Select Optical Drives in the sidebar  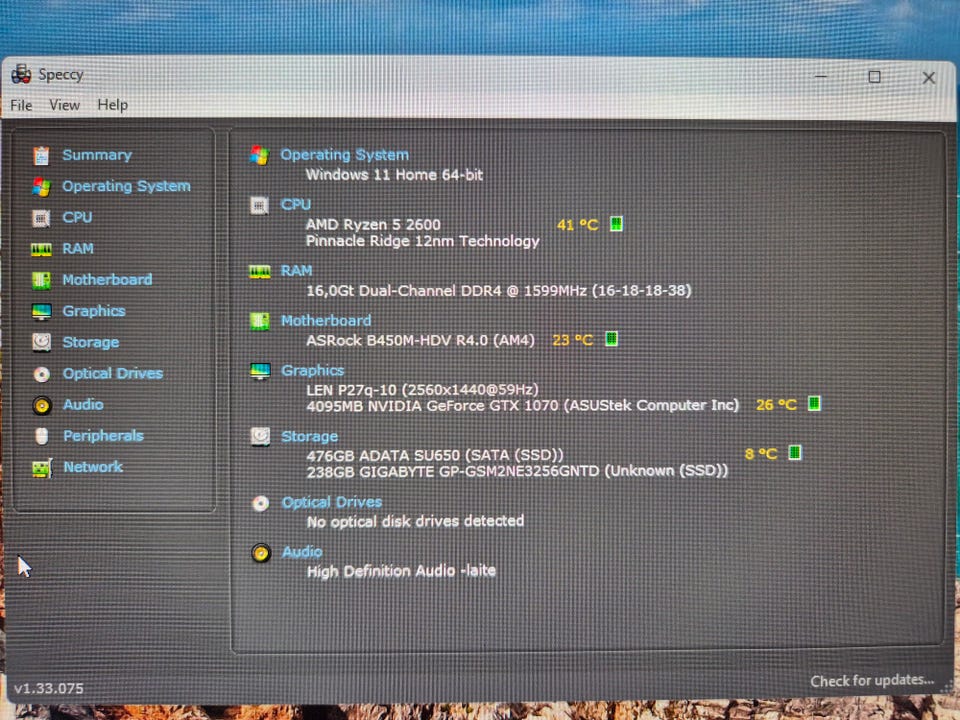(x=113, y=373)
